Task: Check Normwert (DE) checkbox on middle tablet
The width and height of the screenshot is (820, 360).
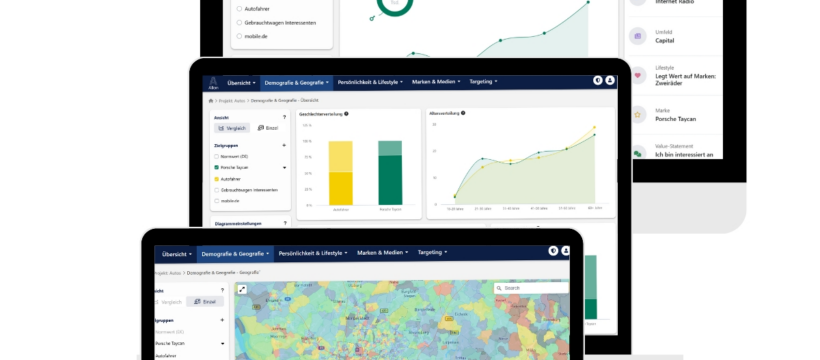Action: pos(217,156)
